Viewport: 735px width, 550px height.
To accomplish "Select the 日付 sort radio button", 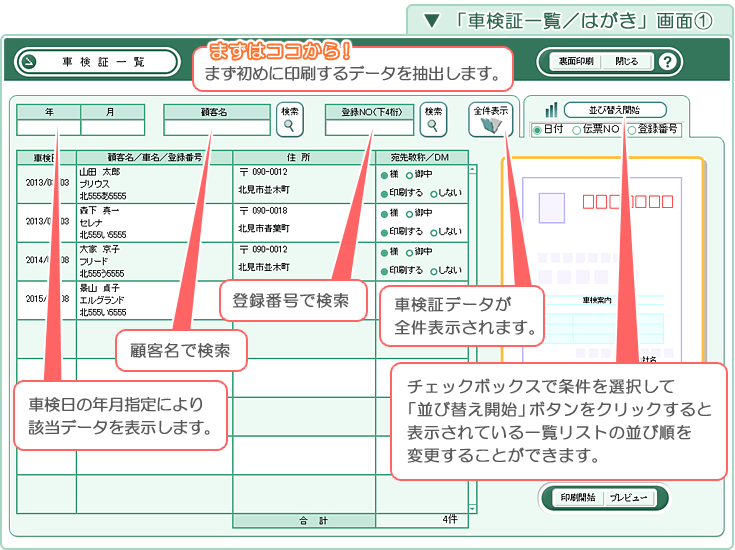I will 537,130.
